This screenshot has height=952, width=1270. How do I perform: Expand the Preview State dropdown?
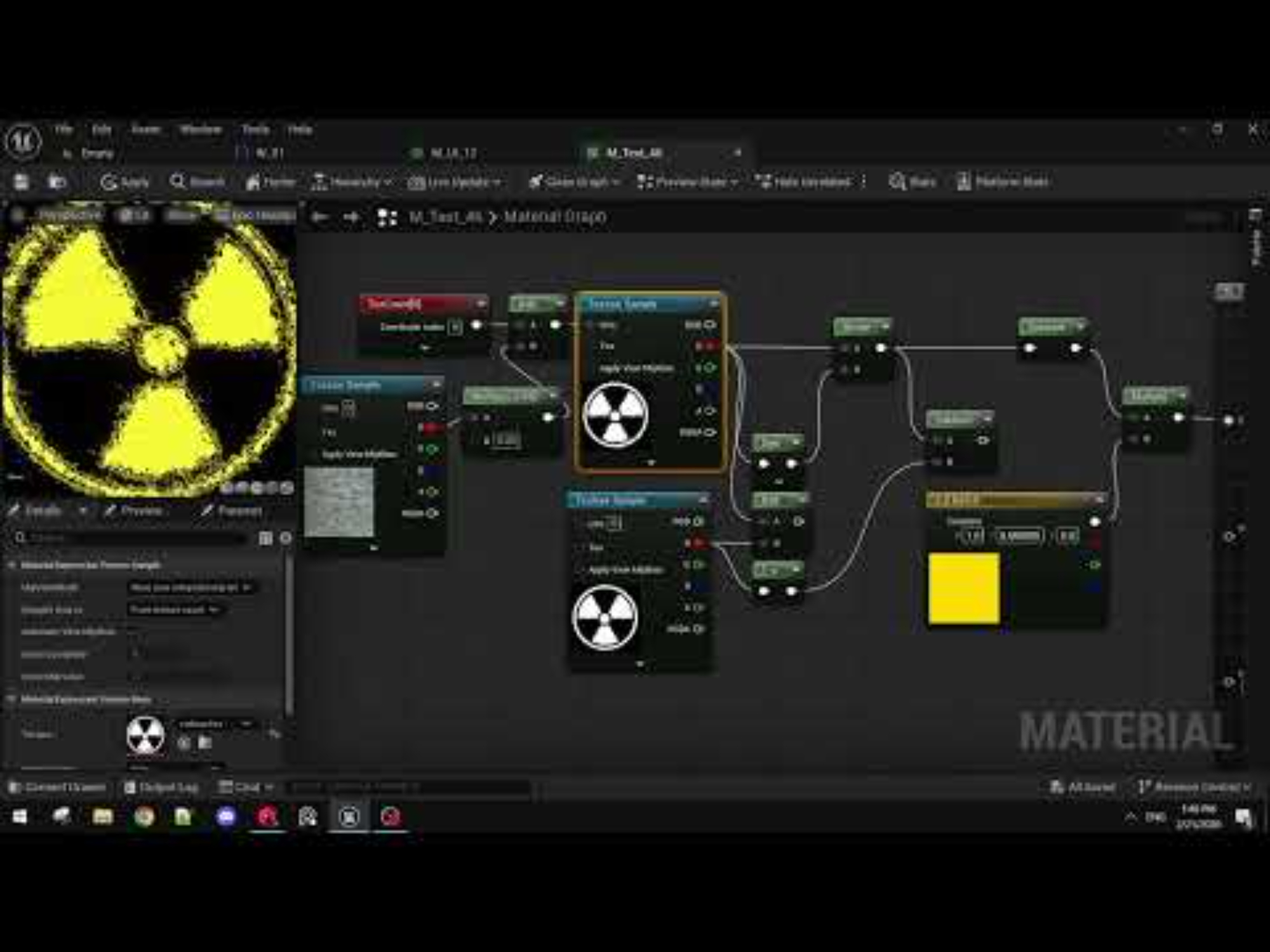[x=688, y=182]
